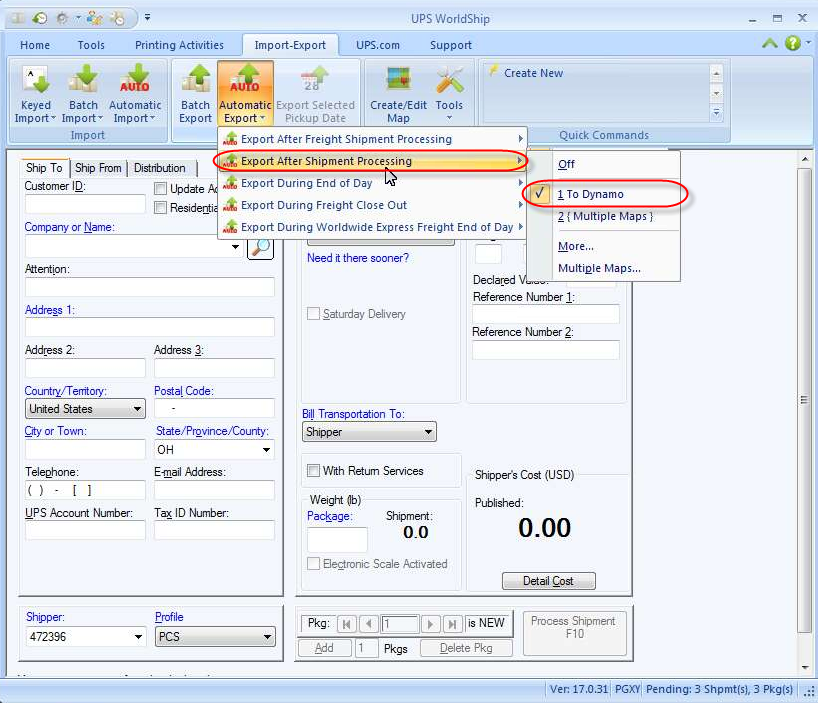Enable With Return Services checkbox
818x703 pixels.
coord(313,470)
